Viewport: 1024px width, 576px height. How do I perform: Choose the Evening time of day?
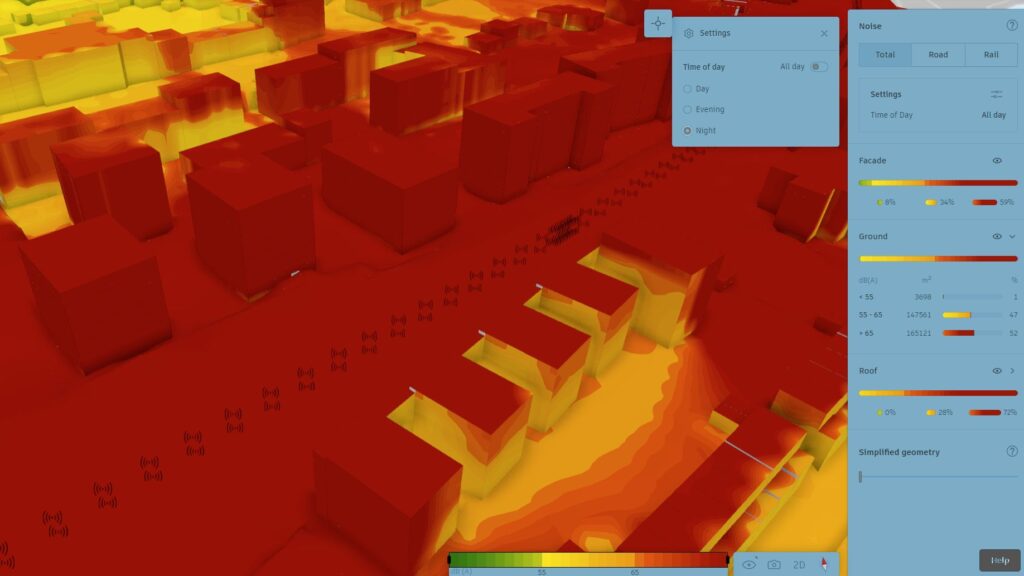(688, 110)
